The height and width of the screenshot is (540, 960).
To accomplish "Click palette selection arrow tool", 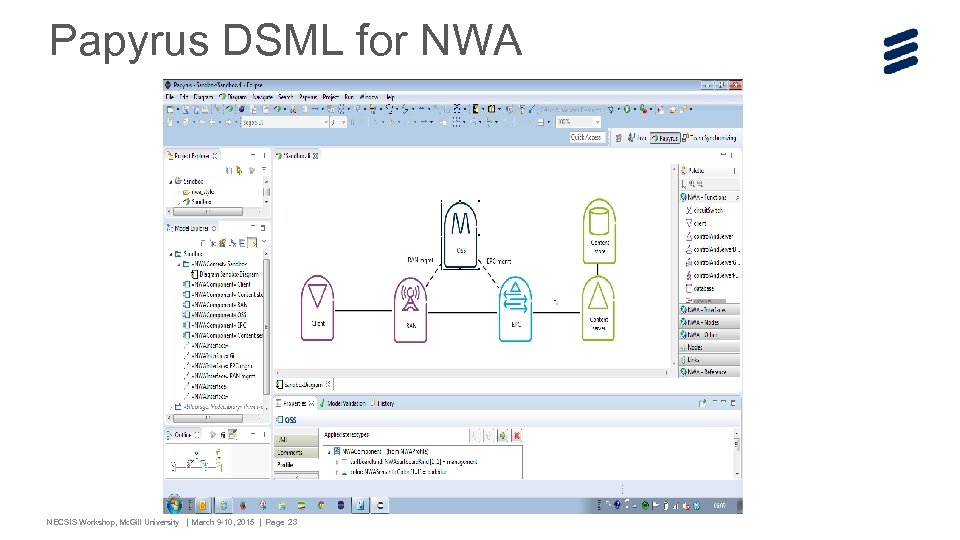I will pyautogui.click(x=684, y=184).
